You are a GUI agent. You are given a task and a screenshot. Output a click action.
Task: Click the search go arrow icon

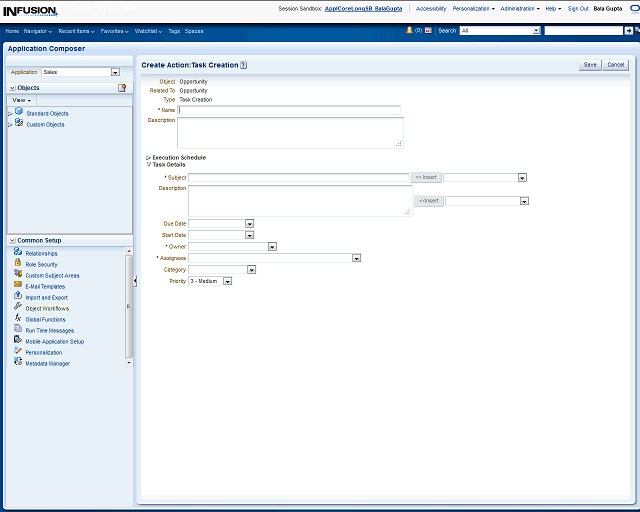pos(629,31)
